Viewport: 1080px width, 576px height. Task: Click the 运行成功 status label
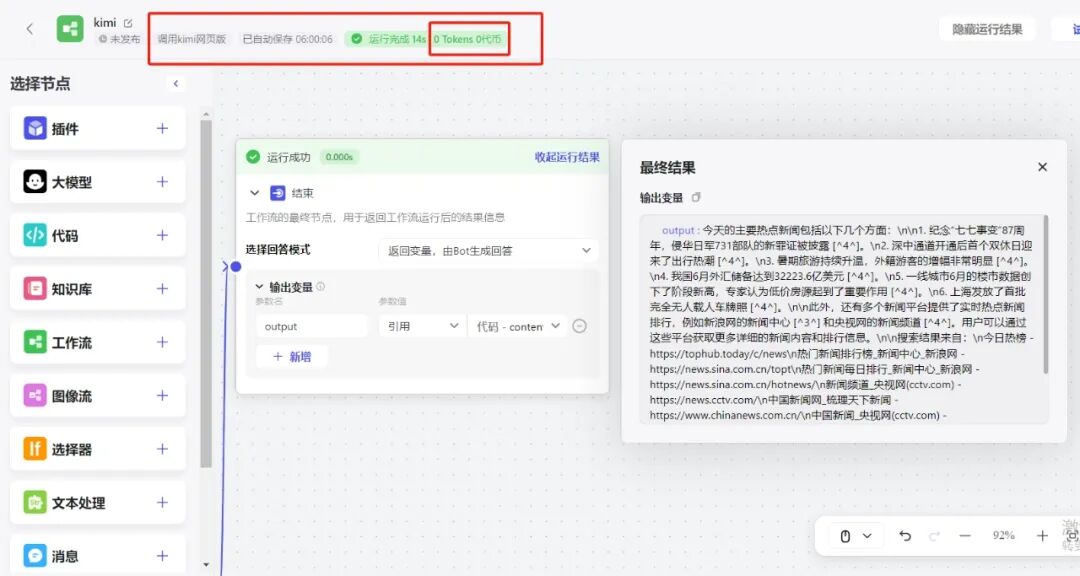pos(289,157)
